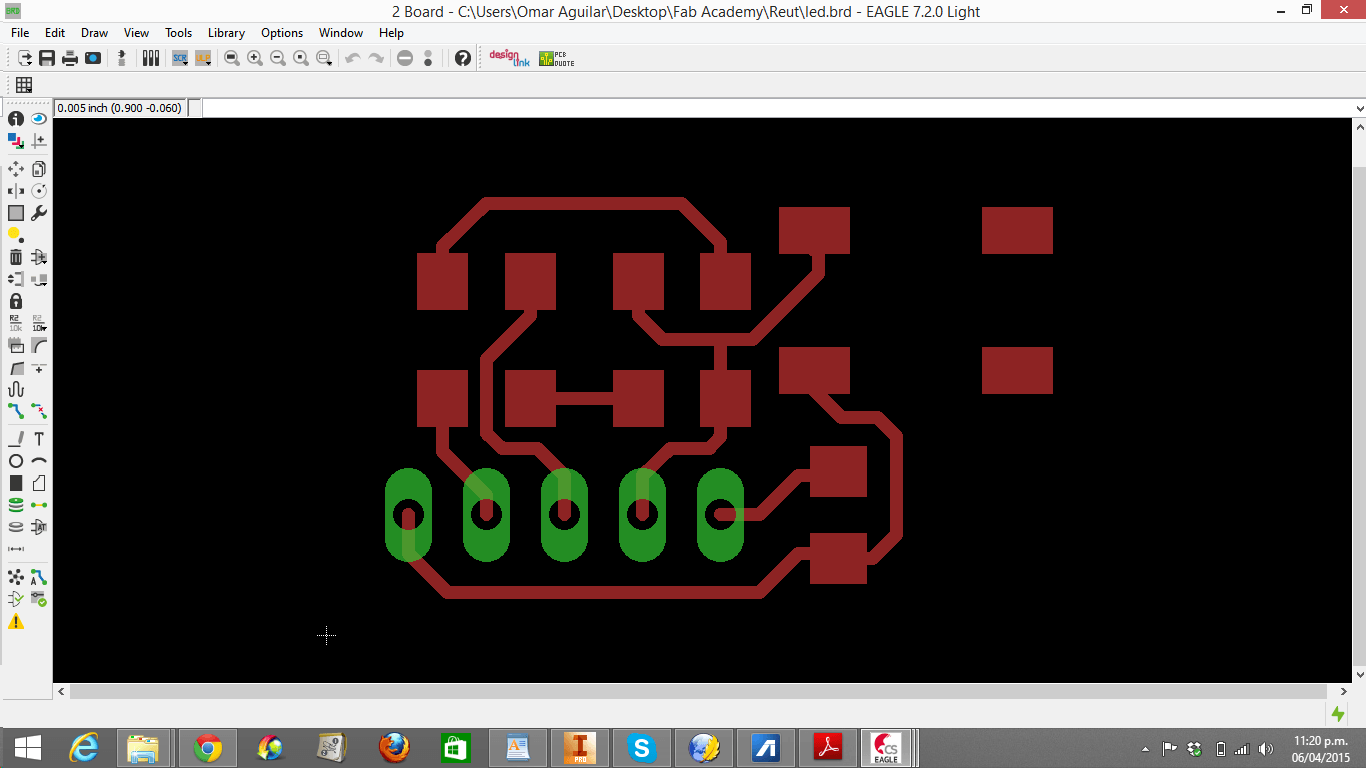Click the command line input field

[777, 108]
